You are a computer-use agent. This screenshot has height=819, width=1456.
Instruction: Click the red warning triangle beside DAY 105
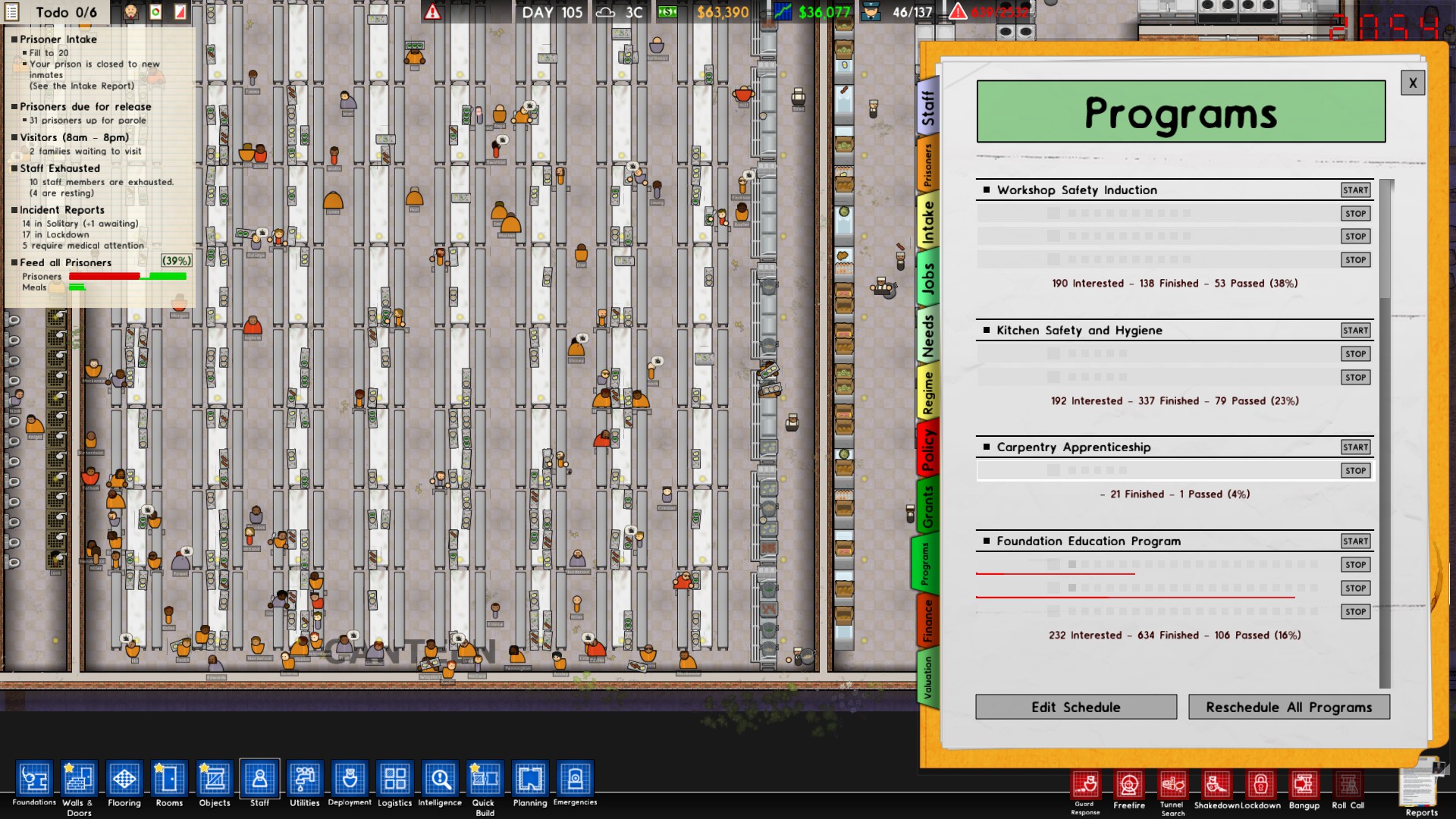[432, 12]
